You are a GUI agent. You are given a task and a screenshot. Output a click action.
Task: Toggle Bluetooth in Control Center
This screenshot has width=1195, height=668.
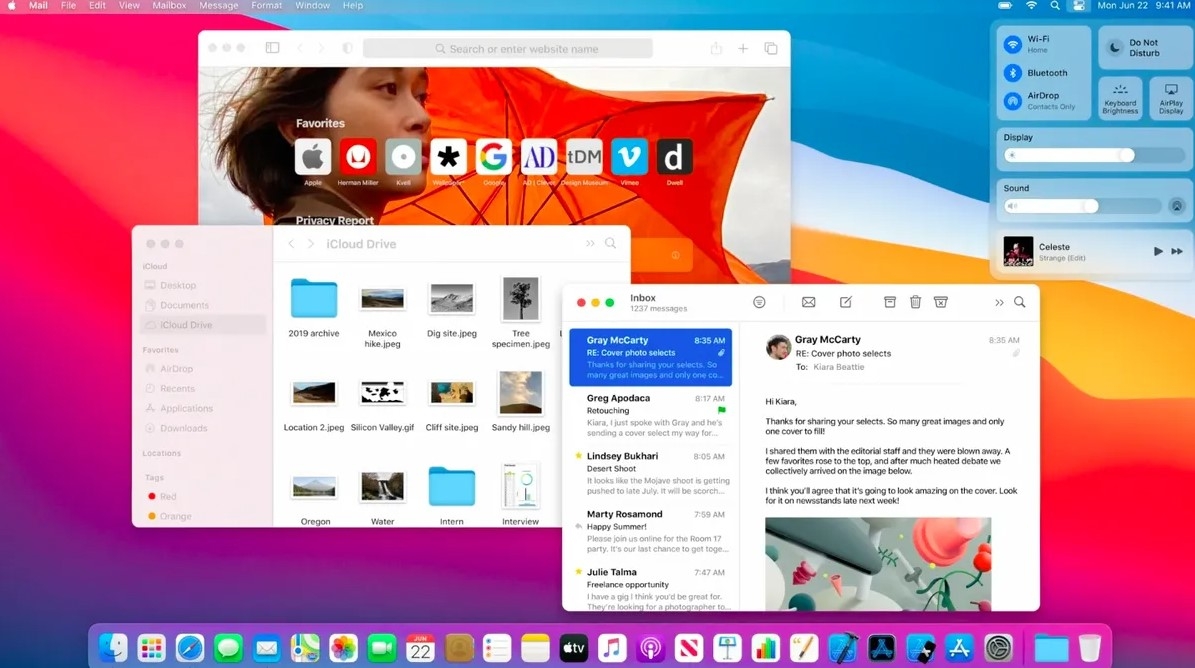(1011, 72)
